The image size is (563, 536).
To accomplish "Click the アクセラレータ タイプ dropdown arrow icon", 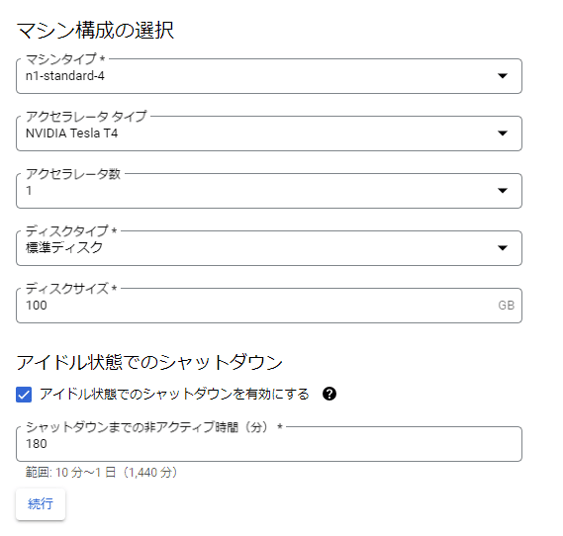I will [502, 133].
